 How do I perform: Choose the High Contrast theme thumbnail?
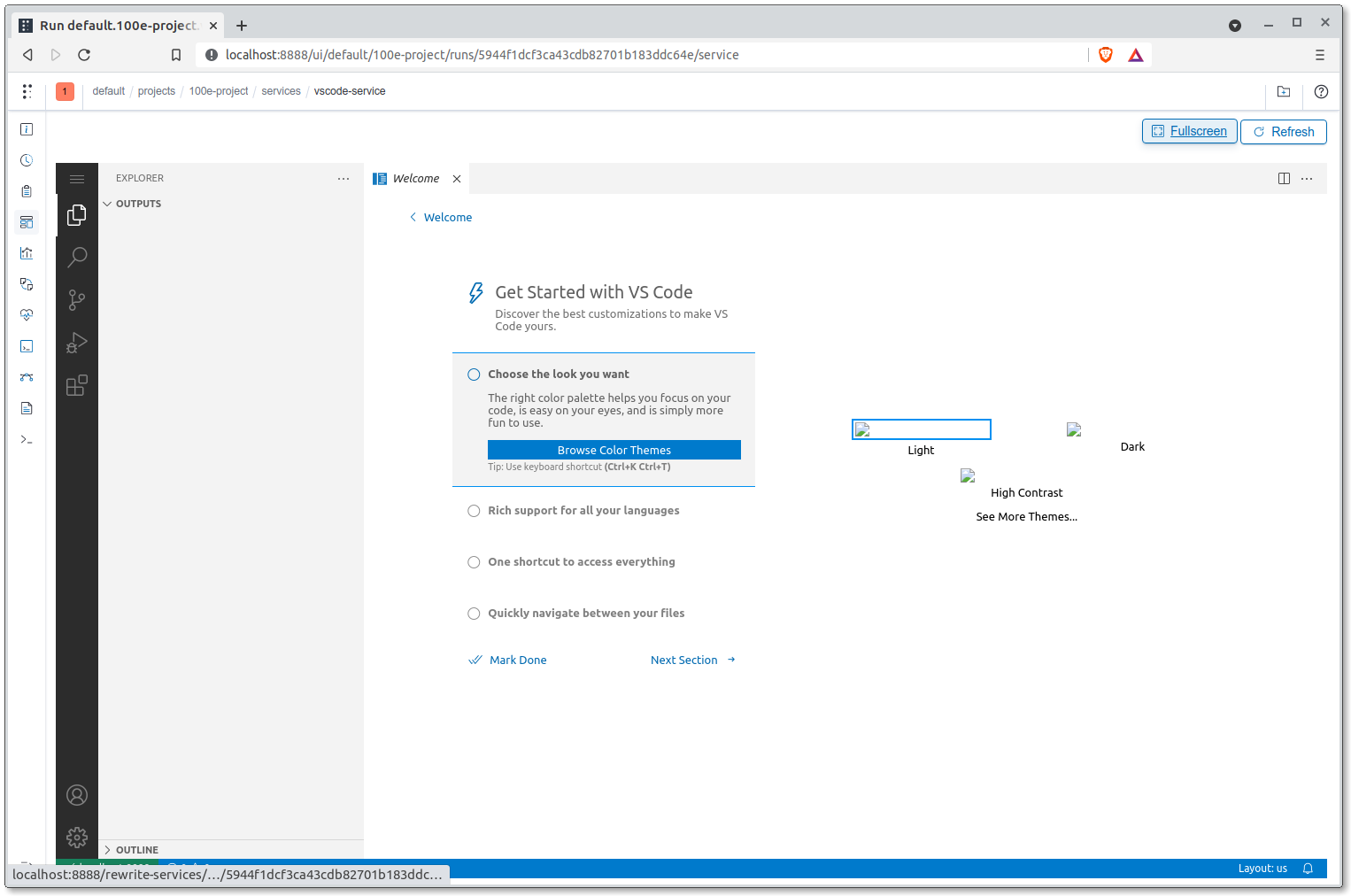(x=968, y=475)
